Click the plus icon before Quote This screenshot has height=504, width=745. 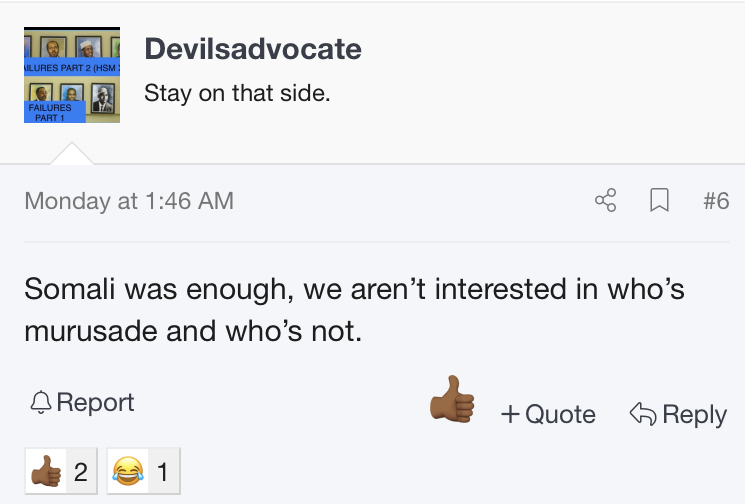(x=510, y=414)
